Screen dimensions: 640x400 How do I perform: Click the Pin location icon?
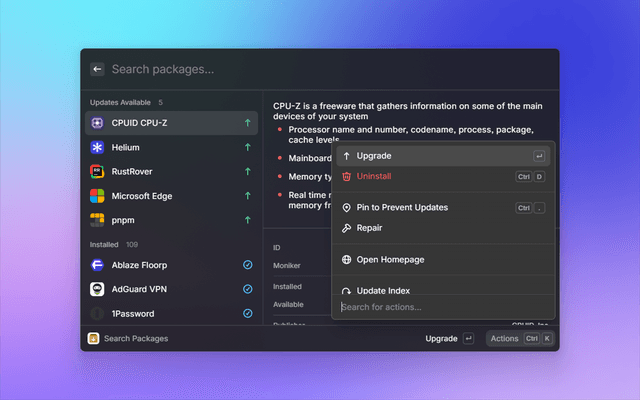tap(346, 207)
